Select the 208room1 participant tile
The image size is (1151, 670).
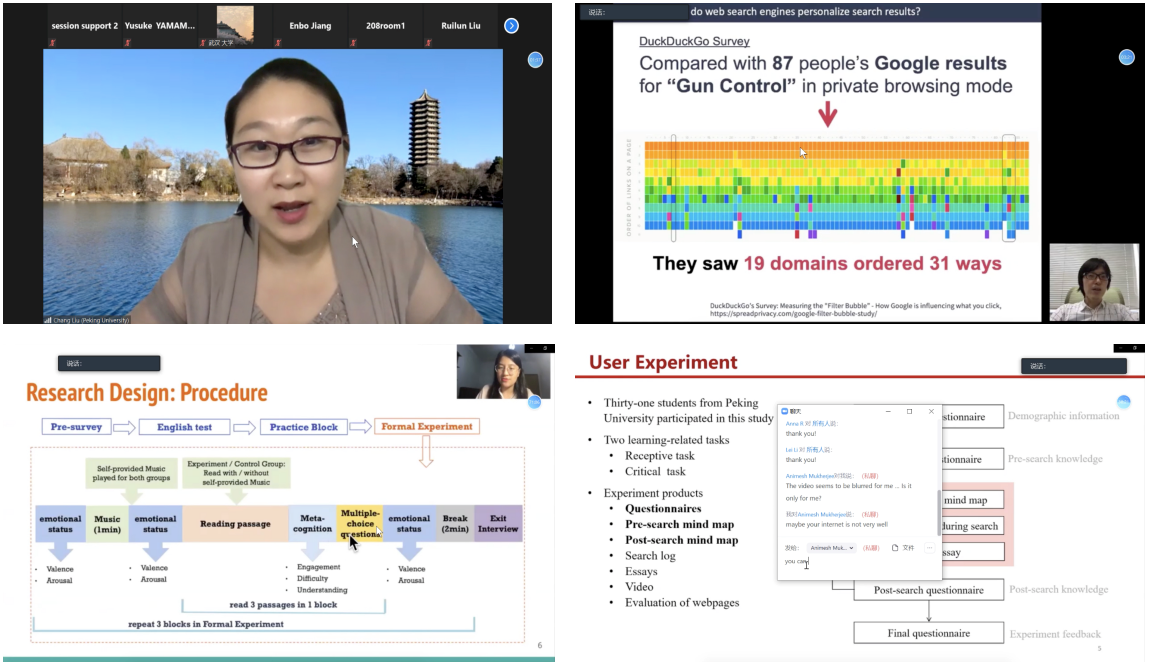(385, 26)
